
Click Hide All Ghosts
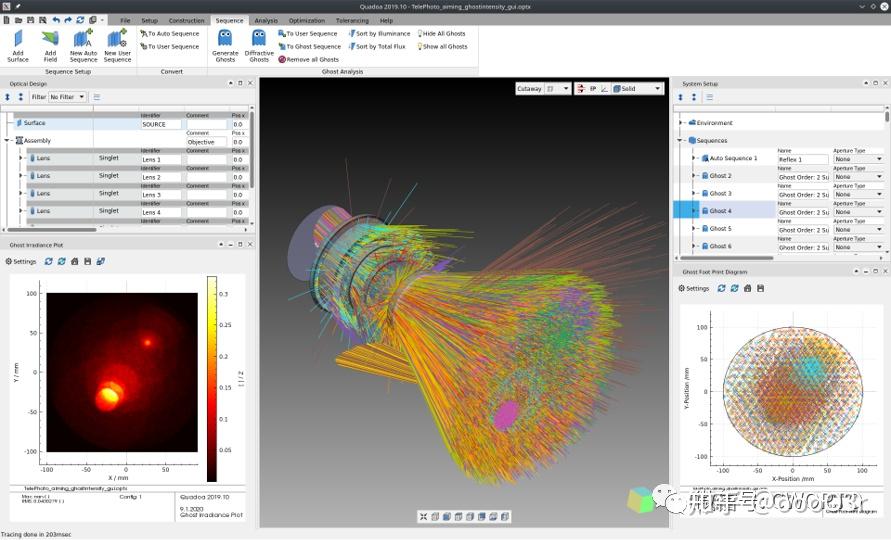coord(442,34)
